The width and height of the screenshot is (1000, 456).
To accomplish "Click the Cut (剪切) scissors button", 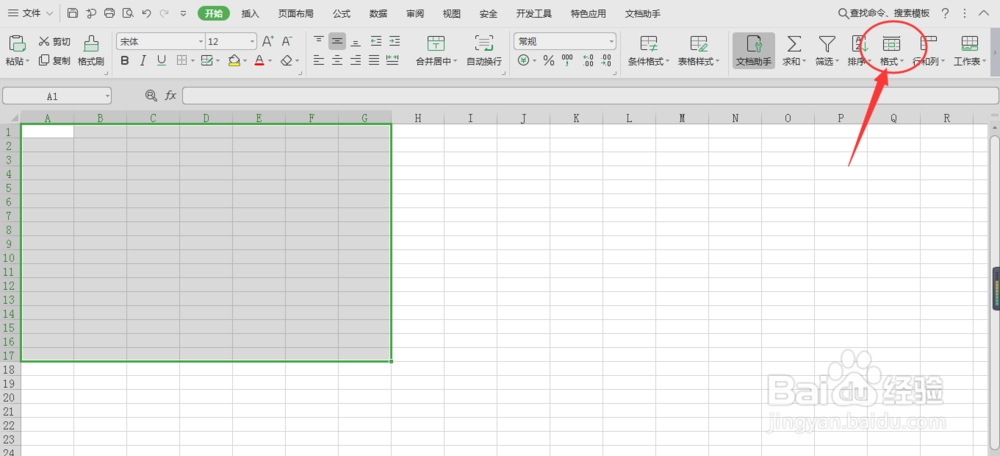I will coord(54,41).
